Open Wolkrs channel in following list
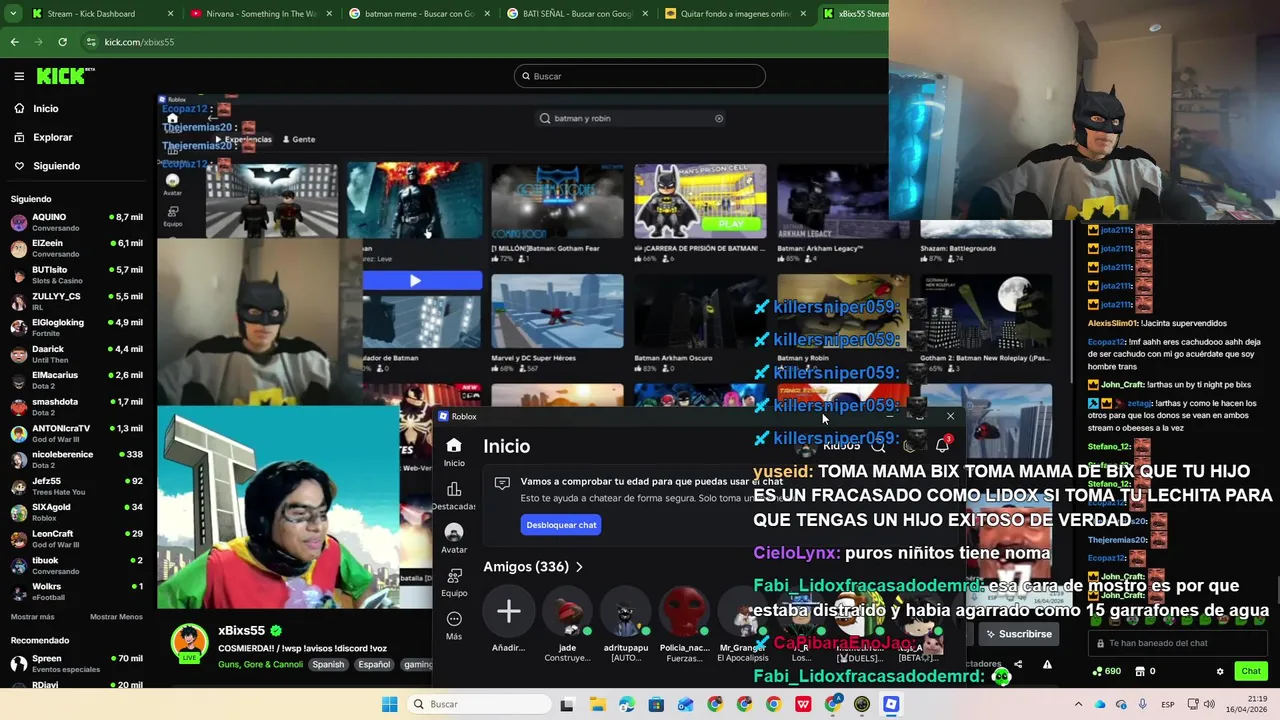The height and width of the screenshot is (720, 1280). [76, 591]
